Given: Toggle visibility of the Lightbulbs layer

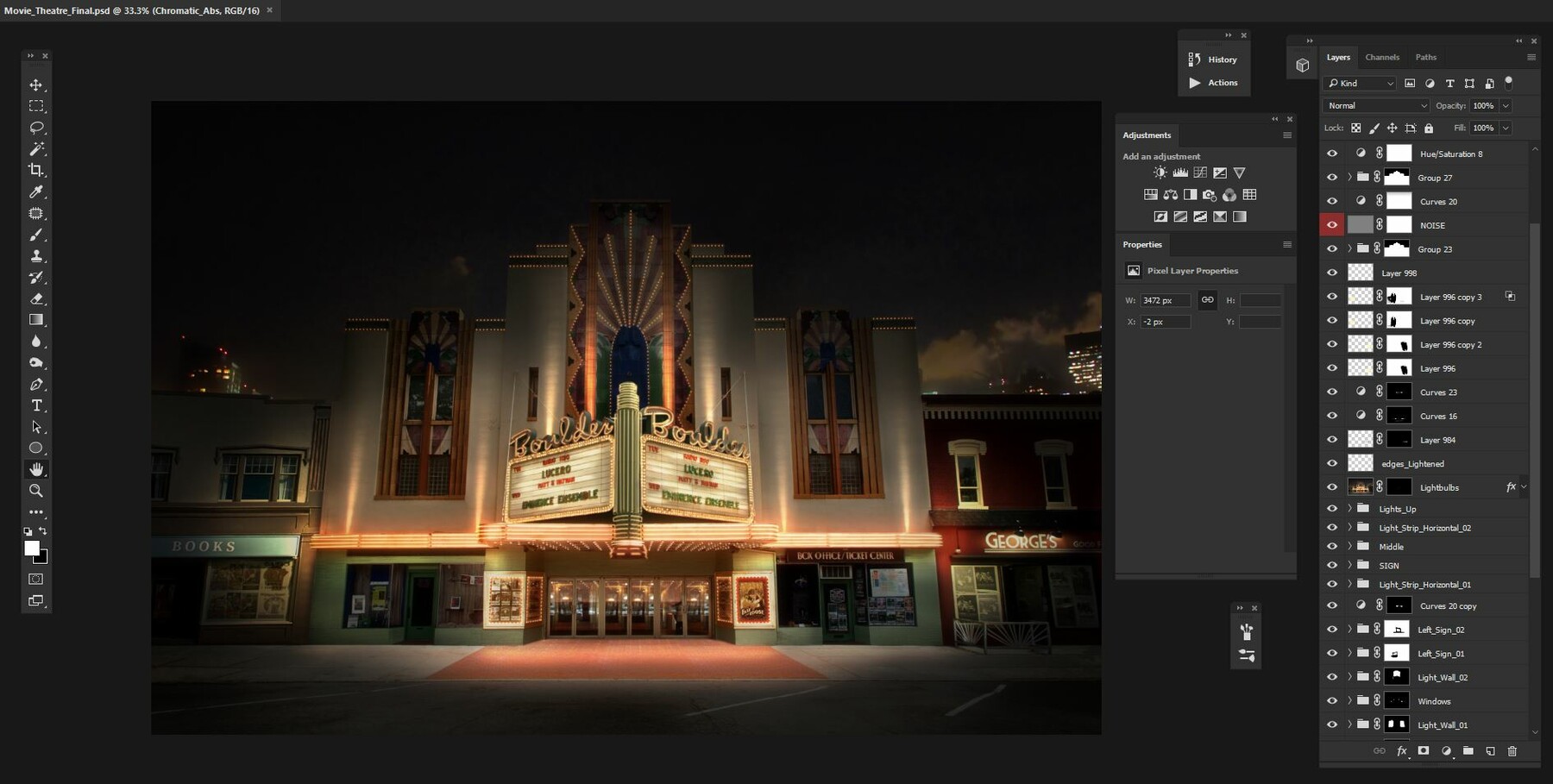Looking at the screenshot, I should [x=1331, y=486].
